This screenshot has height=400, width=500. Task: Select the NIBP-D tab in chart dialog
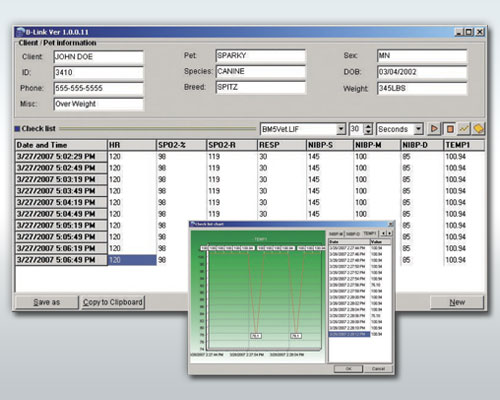tap(353, 234)
